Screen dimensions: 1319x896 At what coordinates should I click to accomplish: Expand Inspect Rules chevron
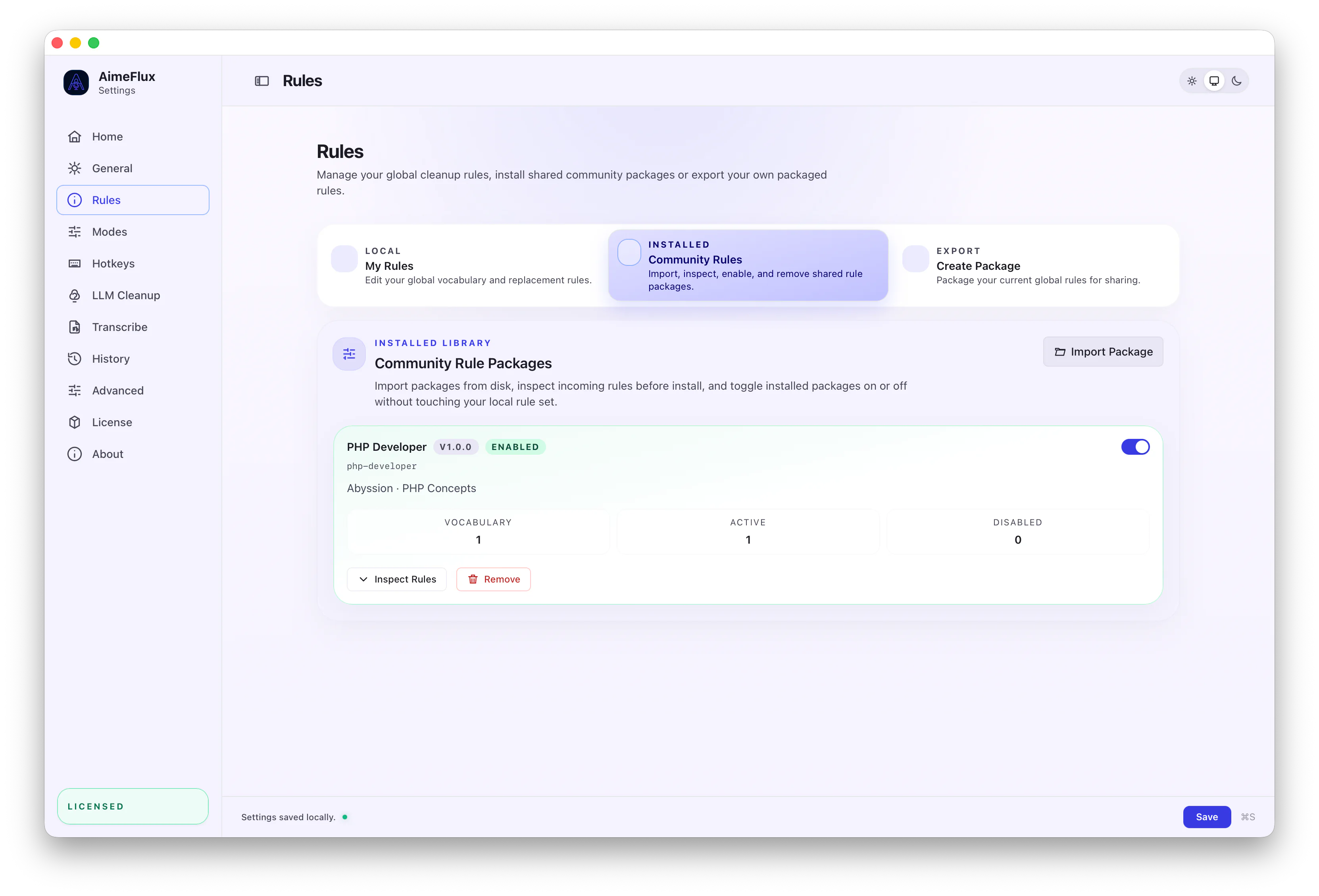point(363,579)
